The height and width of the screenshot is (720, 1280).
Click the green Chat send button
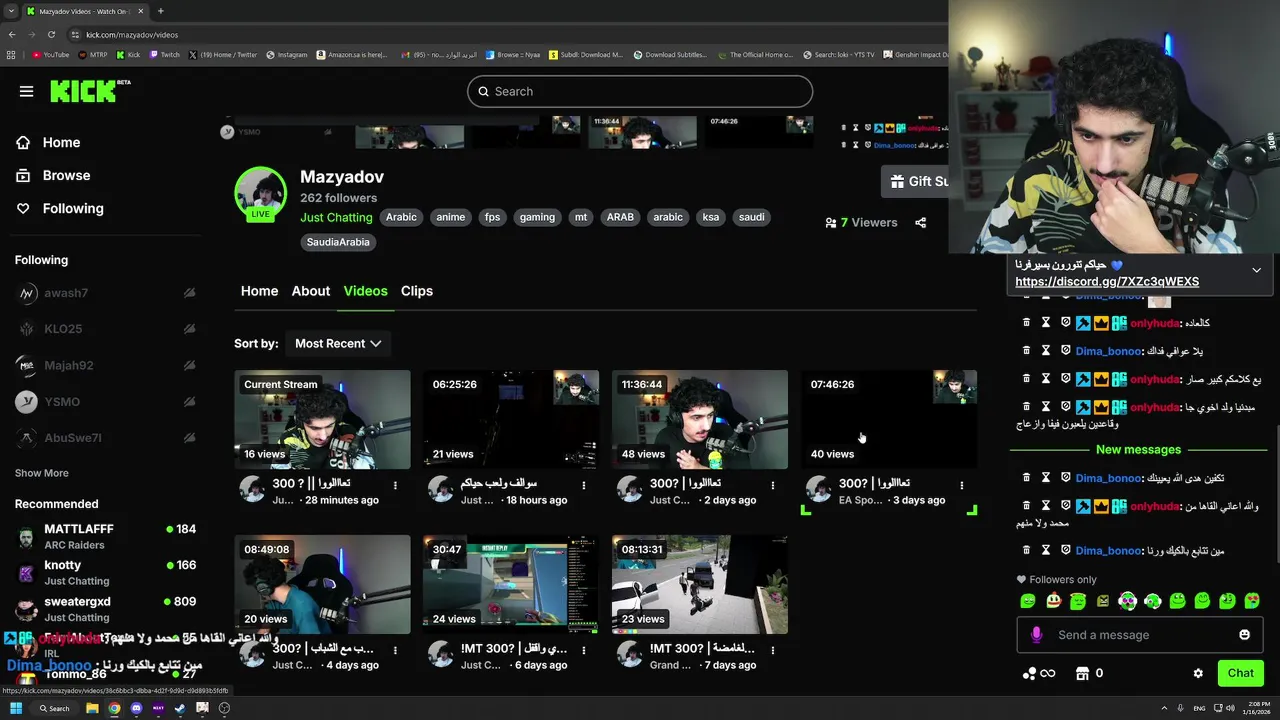[1240, 673]
